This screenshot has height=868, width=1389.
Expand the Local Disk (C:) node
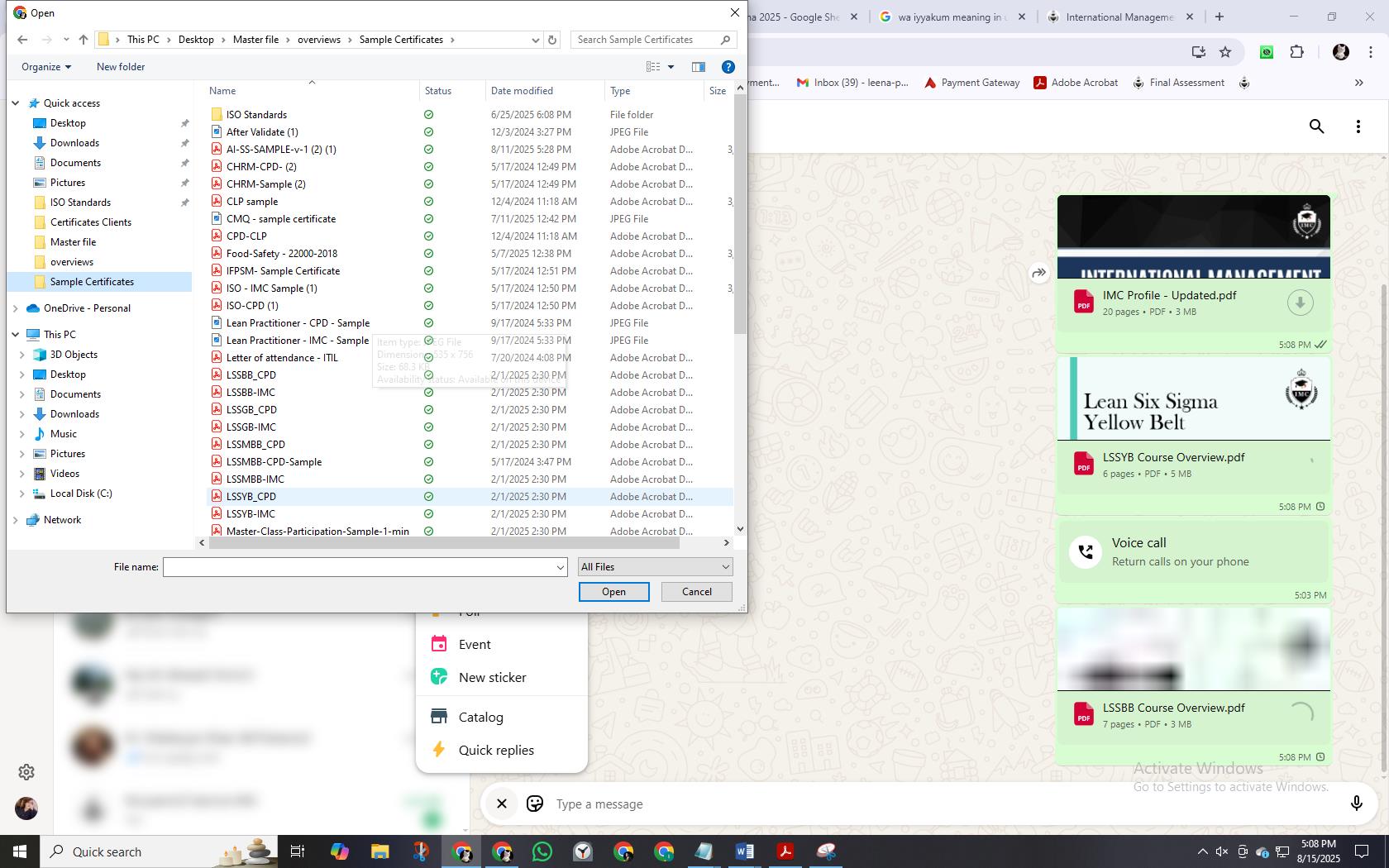[22, 494]
